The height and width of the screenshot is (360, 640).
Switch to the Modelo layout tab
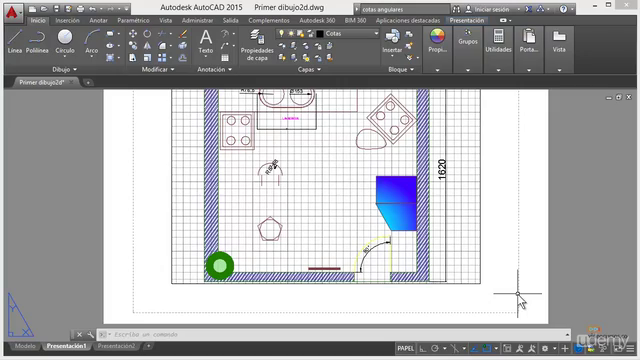pos(25,346)
